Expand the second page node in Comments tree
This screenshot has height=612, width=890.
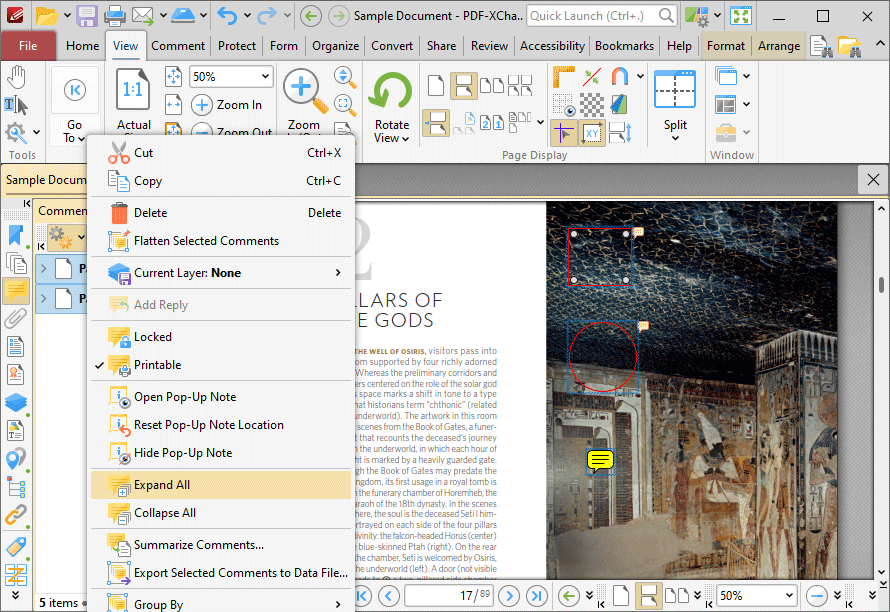pyautogui.click(x=44, y=297)
